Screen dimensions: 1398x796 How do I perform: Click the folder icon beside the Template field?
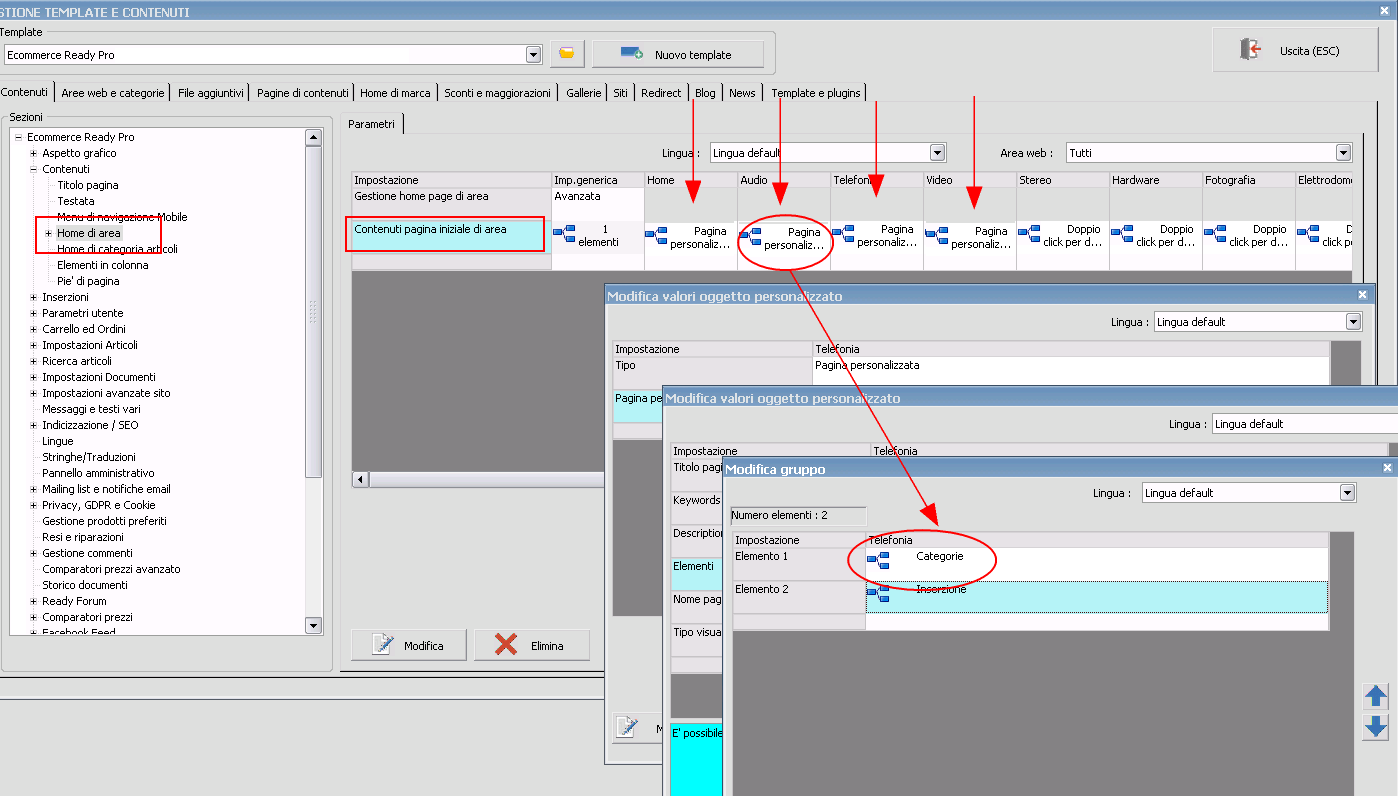[566, 54]
